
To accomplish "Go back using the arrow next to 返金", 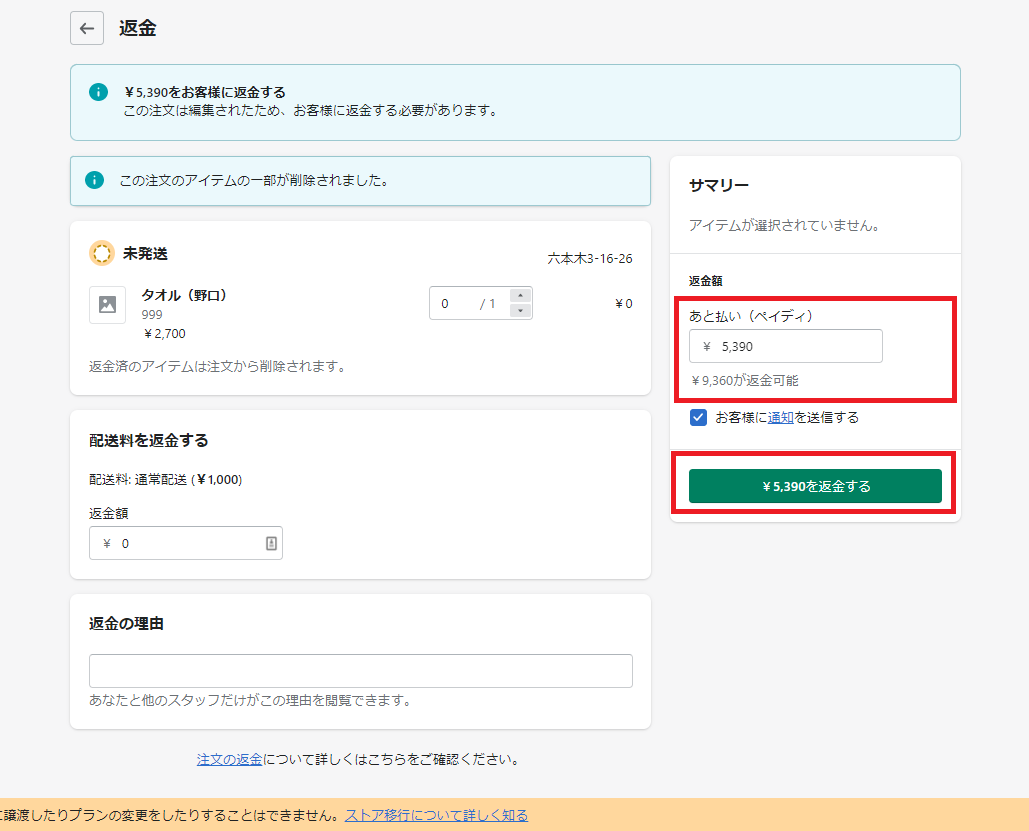I will (87, 28).
